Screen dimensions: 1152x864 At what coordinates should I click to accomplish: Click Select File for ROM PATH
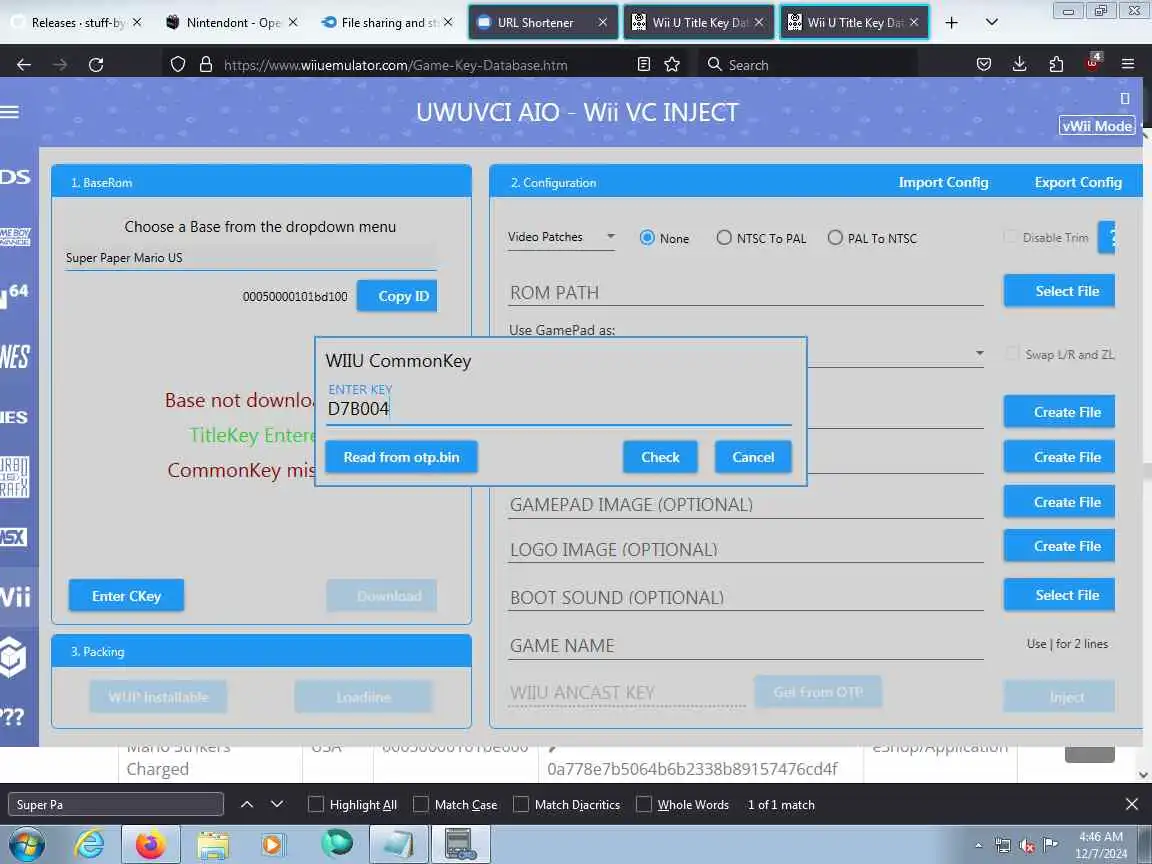[1059, 291]
